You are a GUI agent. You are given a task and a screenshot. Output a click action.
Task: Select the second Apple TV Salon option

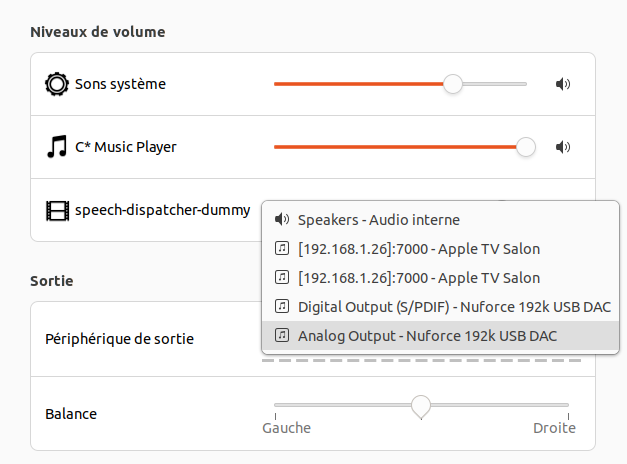pos(419,277)
